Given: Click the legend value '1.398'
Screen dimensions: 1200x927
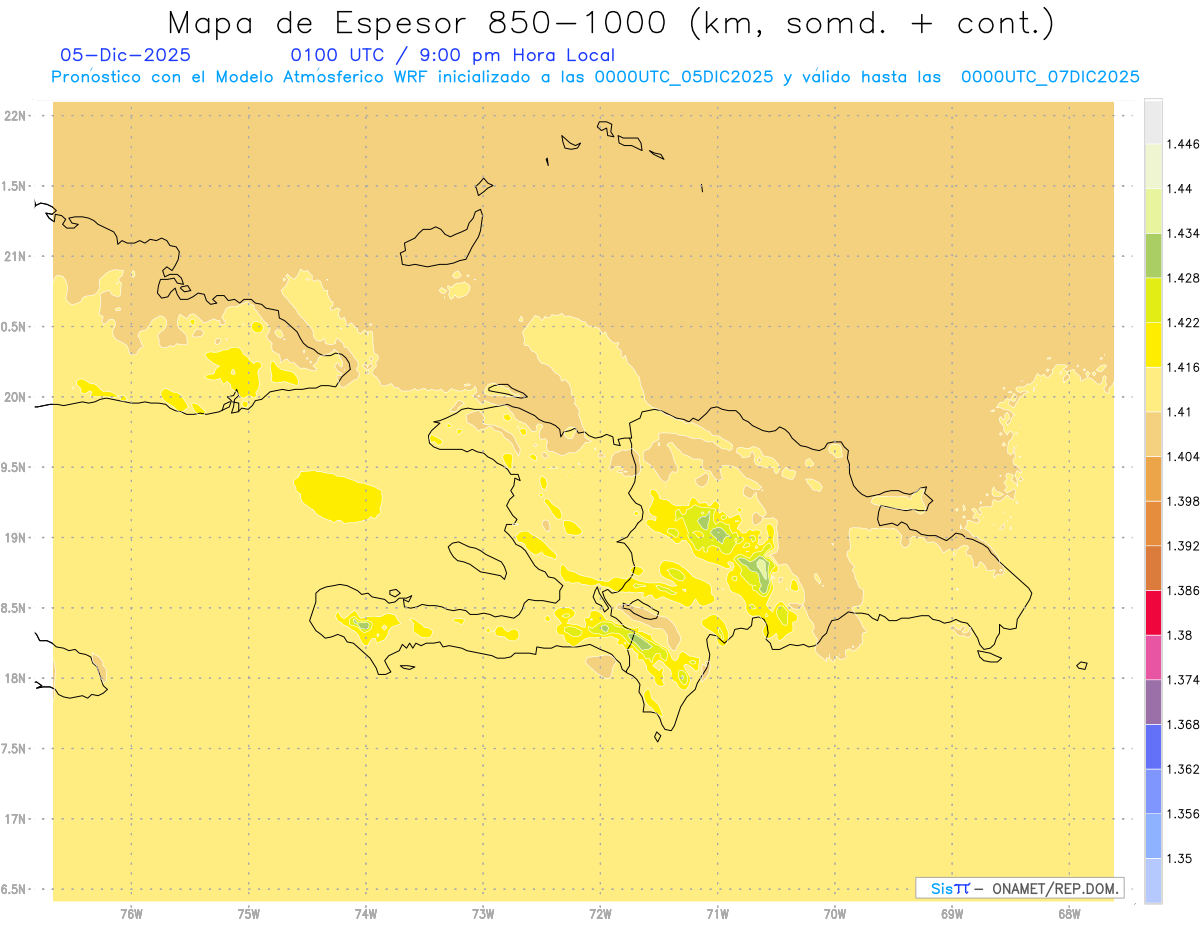Looking at the screenshot, I should point(1182,501).
